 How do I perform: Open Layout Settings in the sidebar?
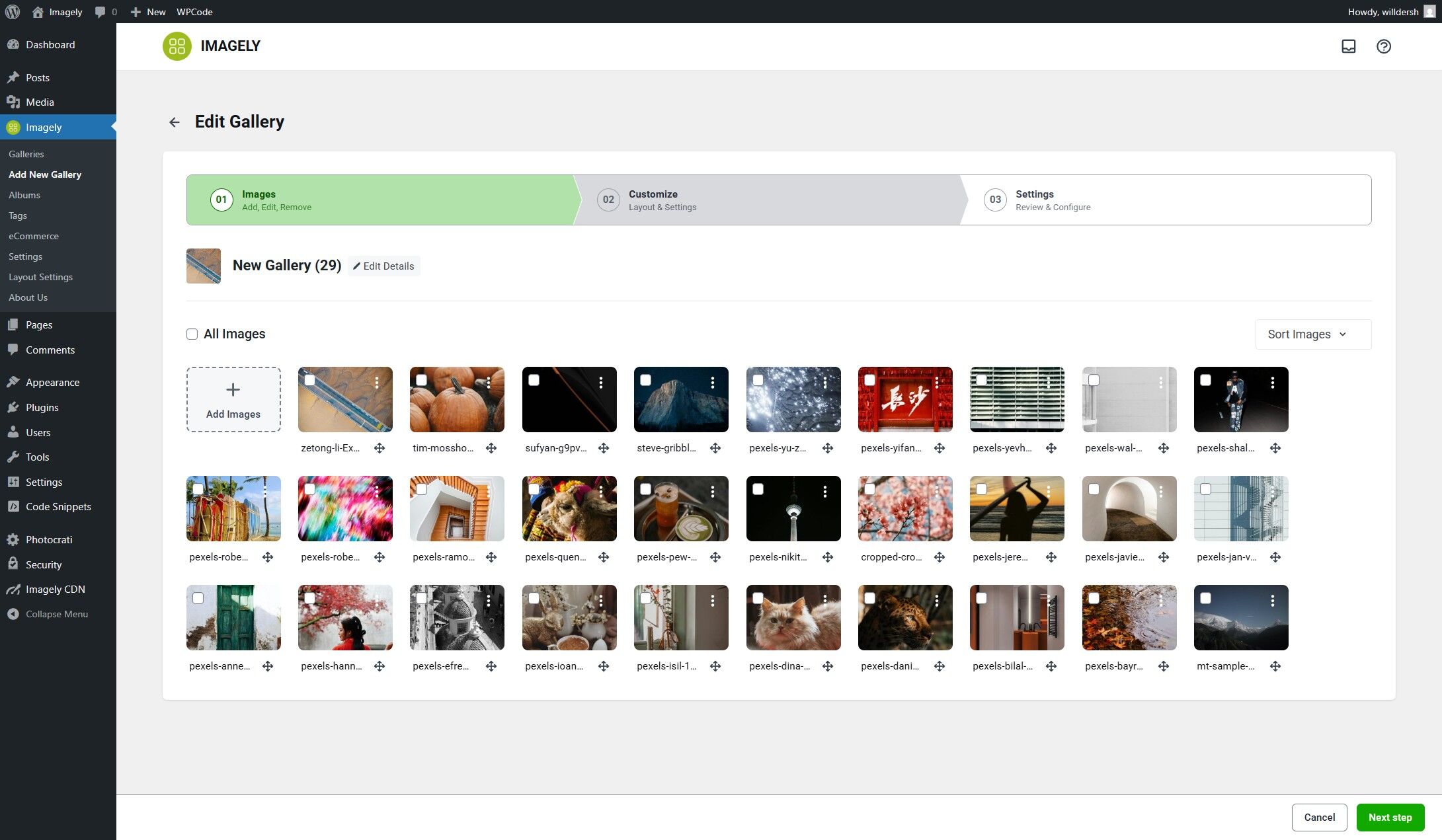tap(40, 277)
